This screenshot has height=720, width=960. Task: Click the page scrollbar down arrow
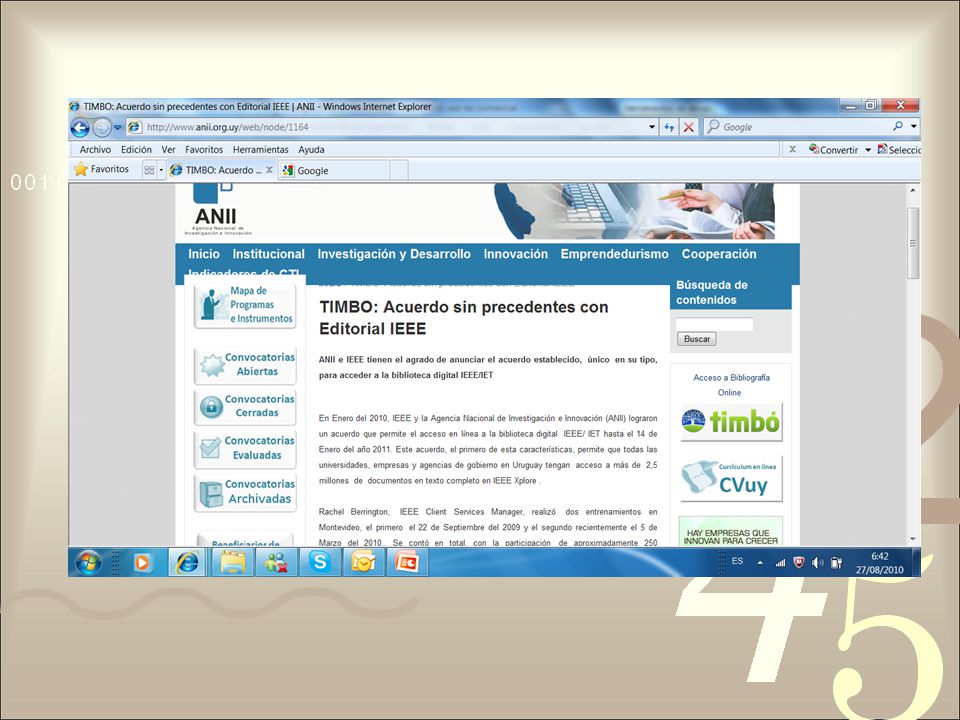click(x=913, y=539)
